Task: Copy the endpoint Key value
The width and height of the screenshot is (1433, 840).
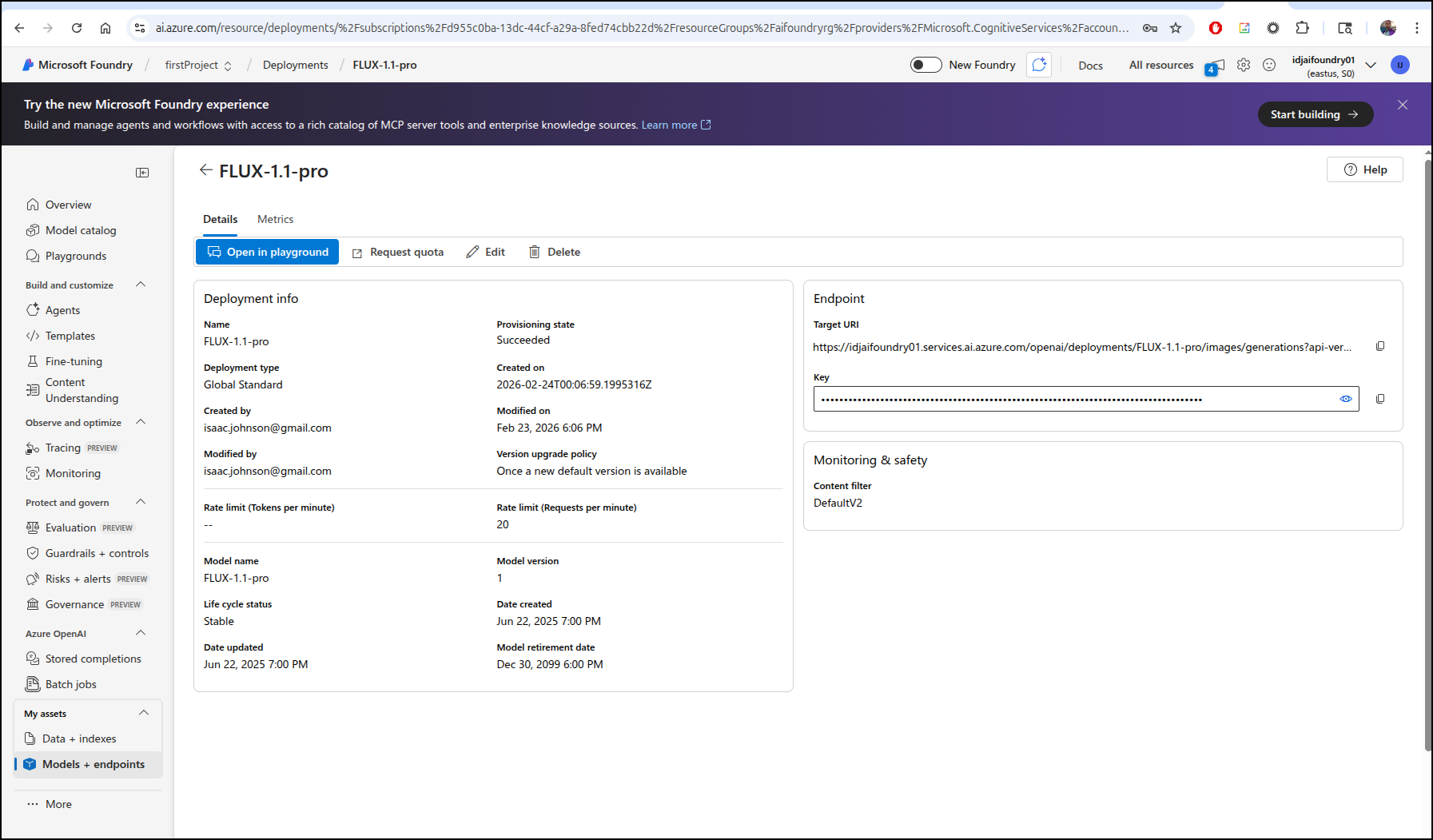Action: pos(1379,399)
